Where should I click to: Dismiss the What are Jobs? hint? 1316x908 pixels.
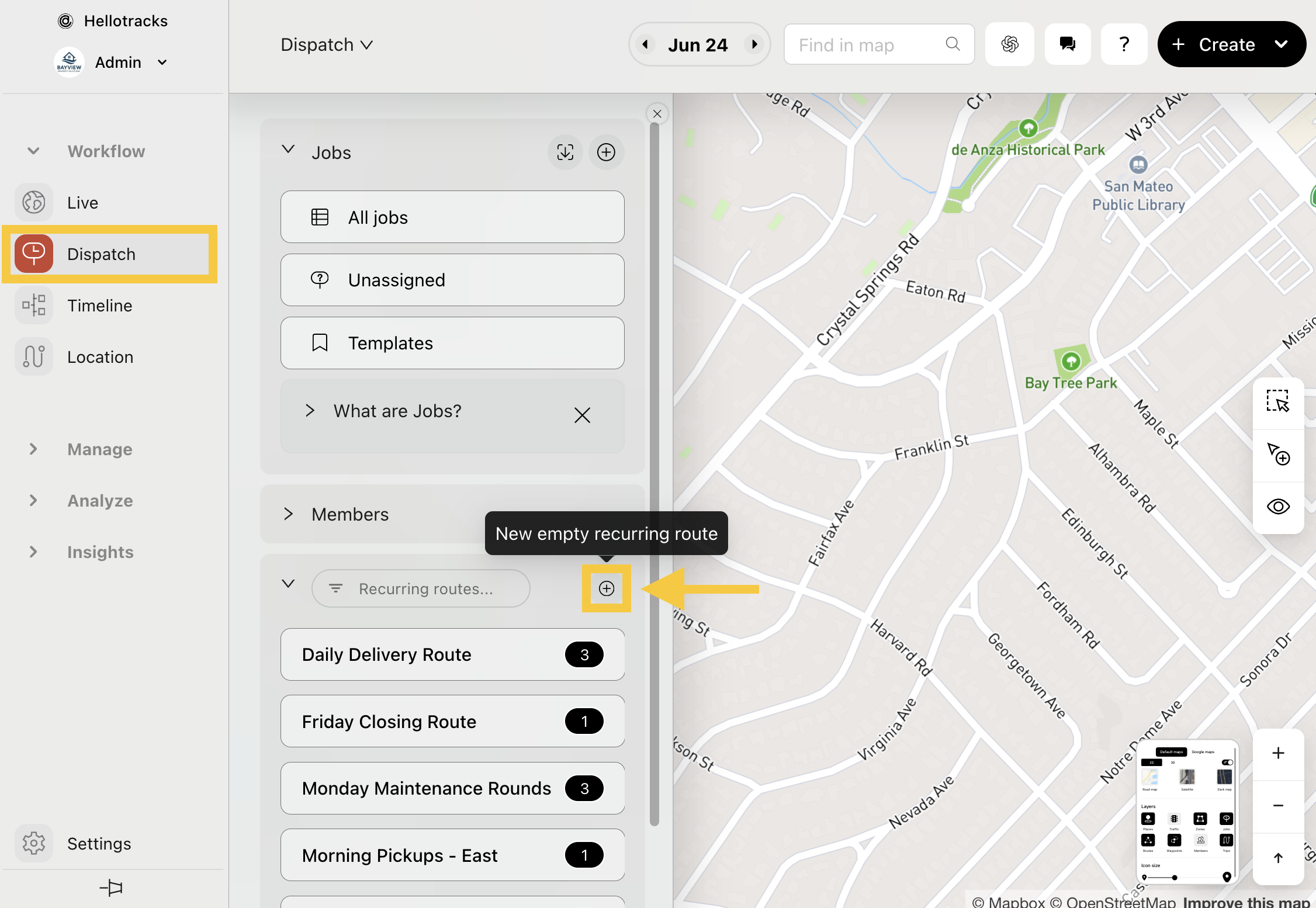582,415
